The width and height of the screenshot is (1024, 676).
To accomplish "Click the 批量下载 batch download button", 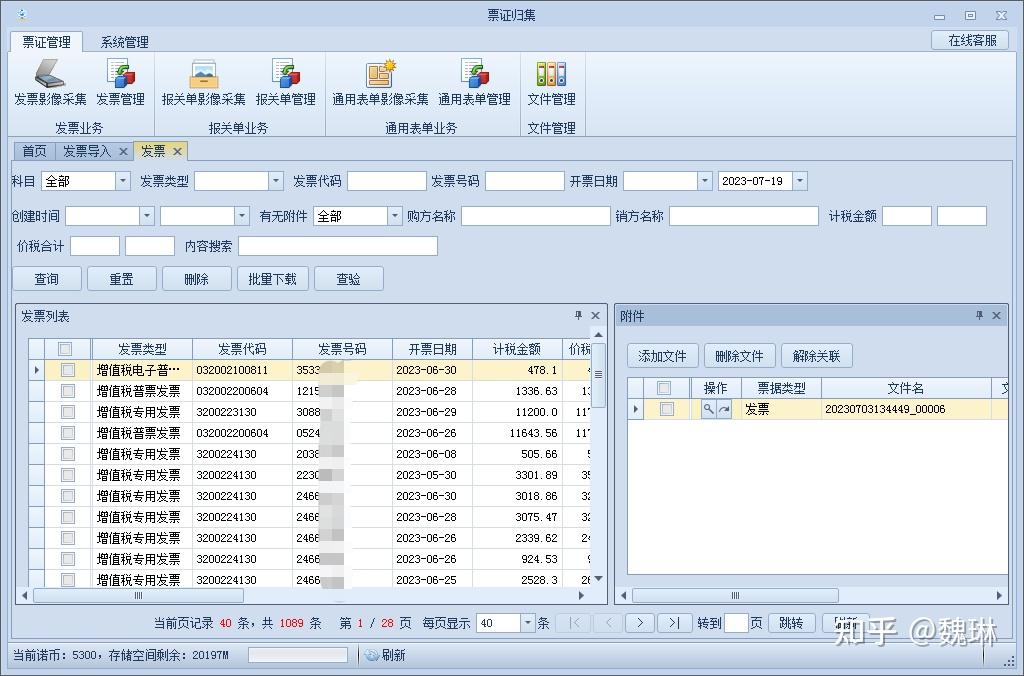I will (x=272, y=278).
